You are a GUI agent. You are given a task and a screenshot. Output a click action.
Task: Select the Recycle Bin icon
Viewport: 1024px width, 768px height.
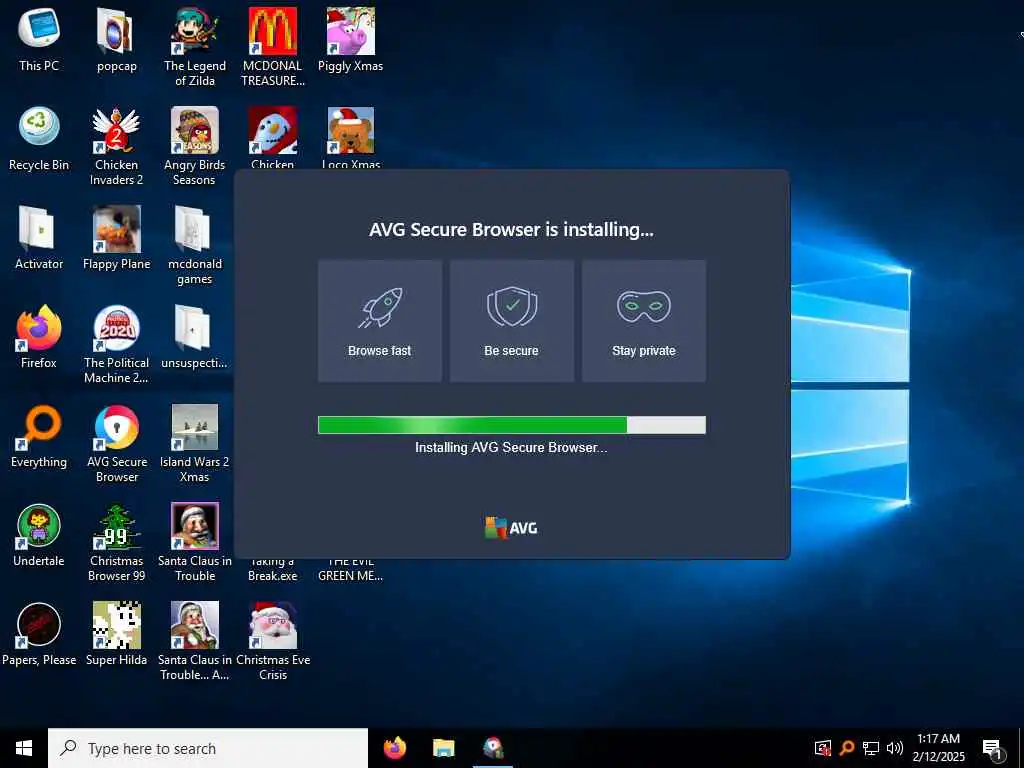39,138
